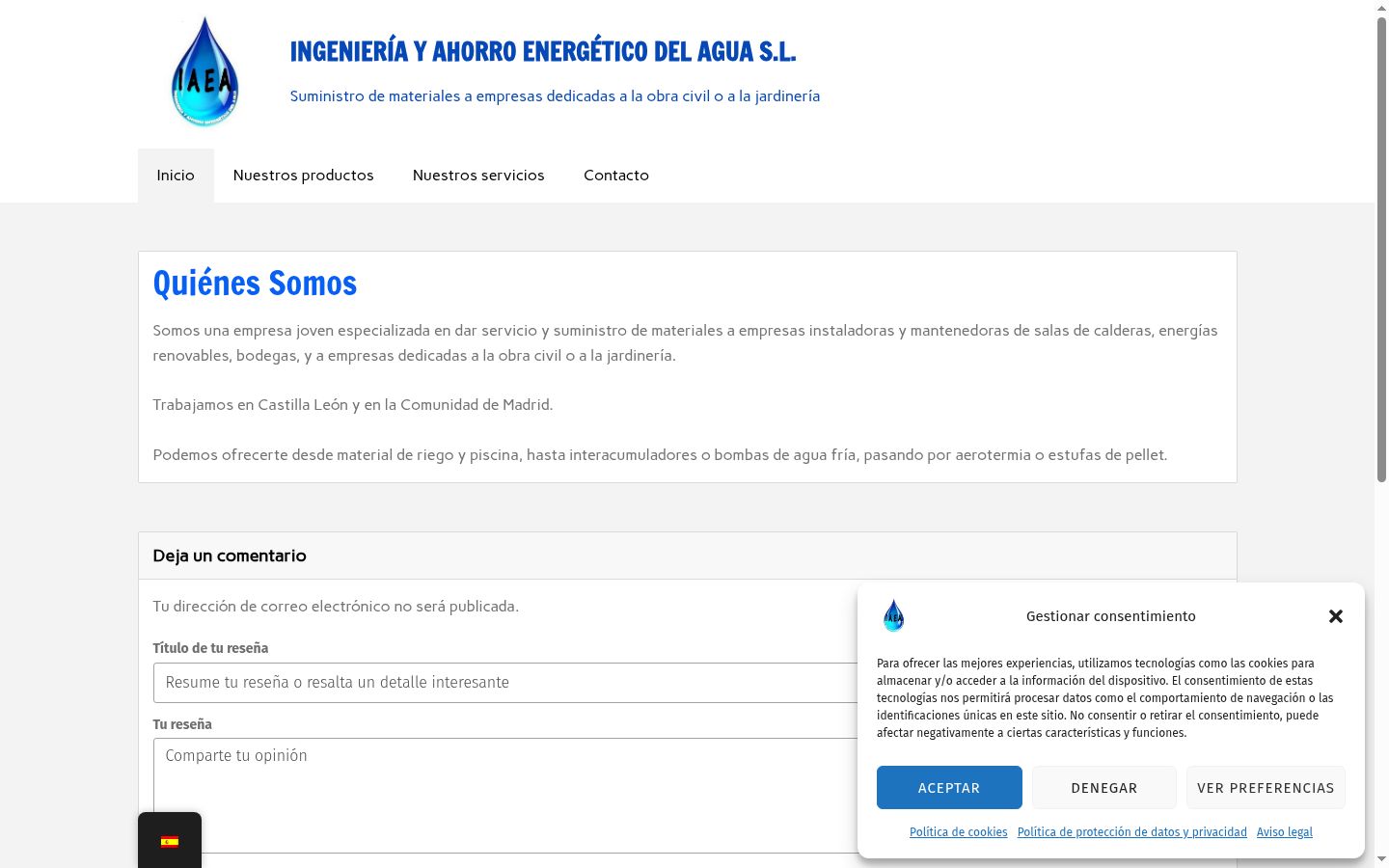Open Política de protección de datos y privacidad
Screen dimensions: 1389x868
[x=1132, y=832]
